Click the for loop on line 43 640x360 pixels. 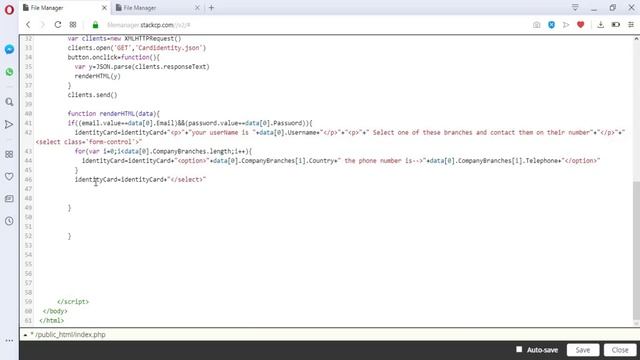click(163, 151)
